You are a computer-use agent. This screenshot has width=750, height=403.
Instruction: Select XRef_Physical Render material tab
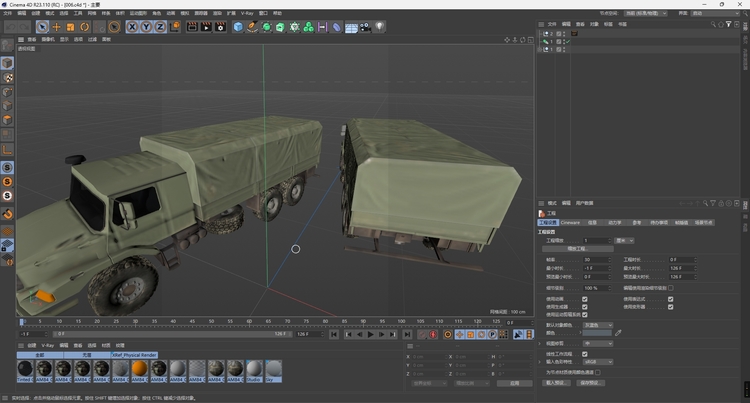[x=134, y=355]
